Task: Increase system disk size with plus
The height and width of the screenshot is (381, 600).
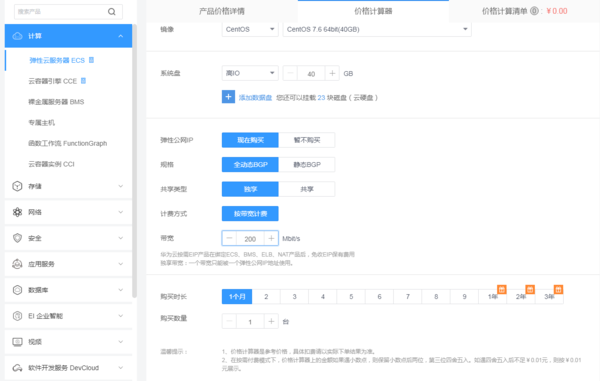Action: [x=332, y=73]
